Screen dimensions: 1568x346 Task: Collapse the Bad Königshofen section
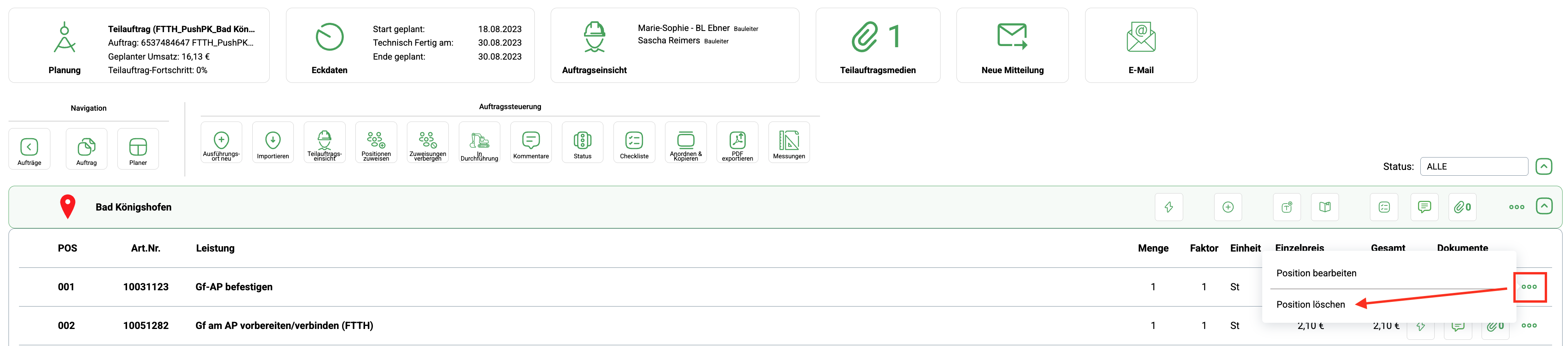[1544, 207]
